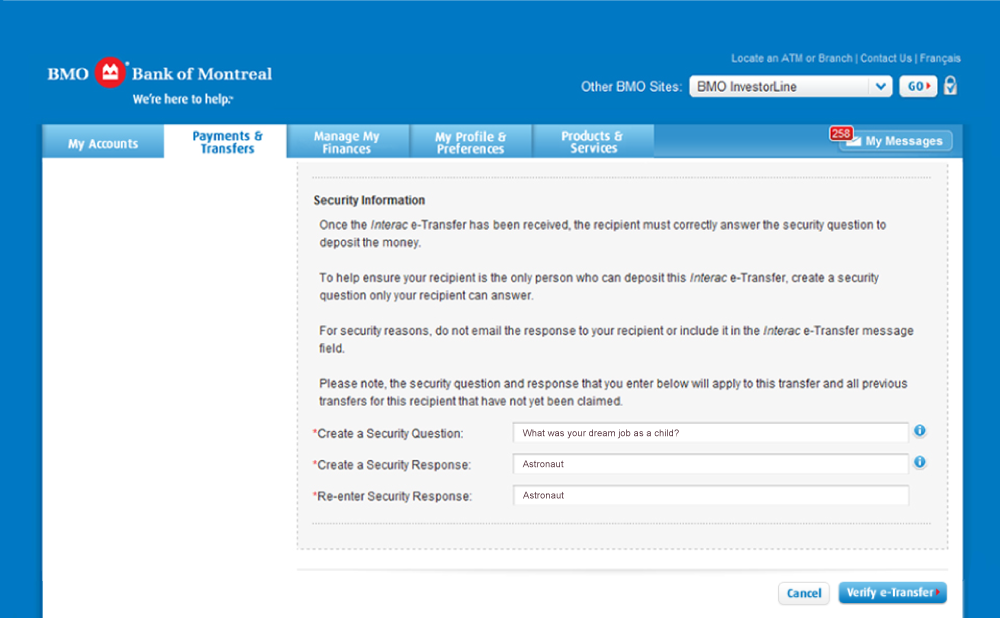Open My Profile & Preferences tab
The height and width of the screenshot is (618, 1000).
(x=471, y=142)
